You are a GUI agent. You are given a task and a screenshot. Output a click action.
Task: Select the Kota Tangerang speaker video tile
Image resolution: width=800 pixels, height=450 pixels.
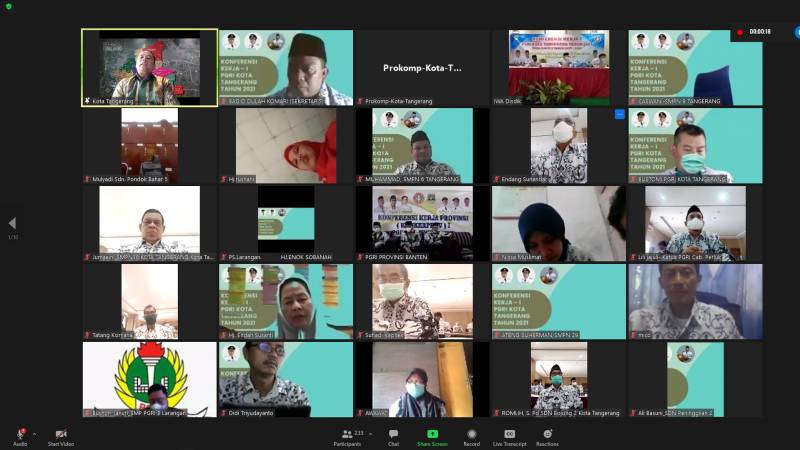(x=149, y=67)
